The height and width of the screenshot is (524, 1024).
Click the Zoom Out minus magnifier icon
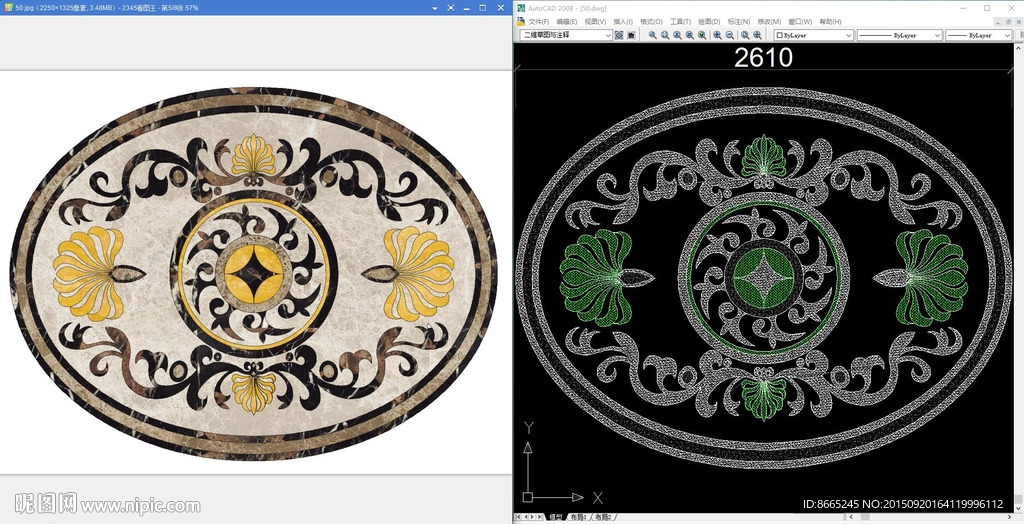[x=729, y=35]
